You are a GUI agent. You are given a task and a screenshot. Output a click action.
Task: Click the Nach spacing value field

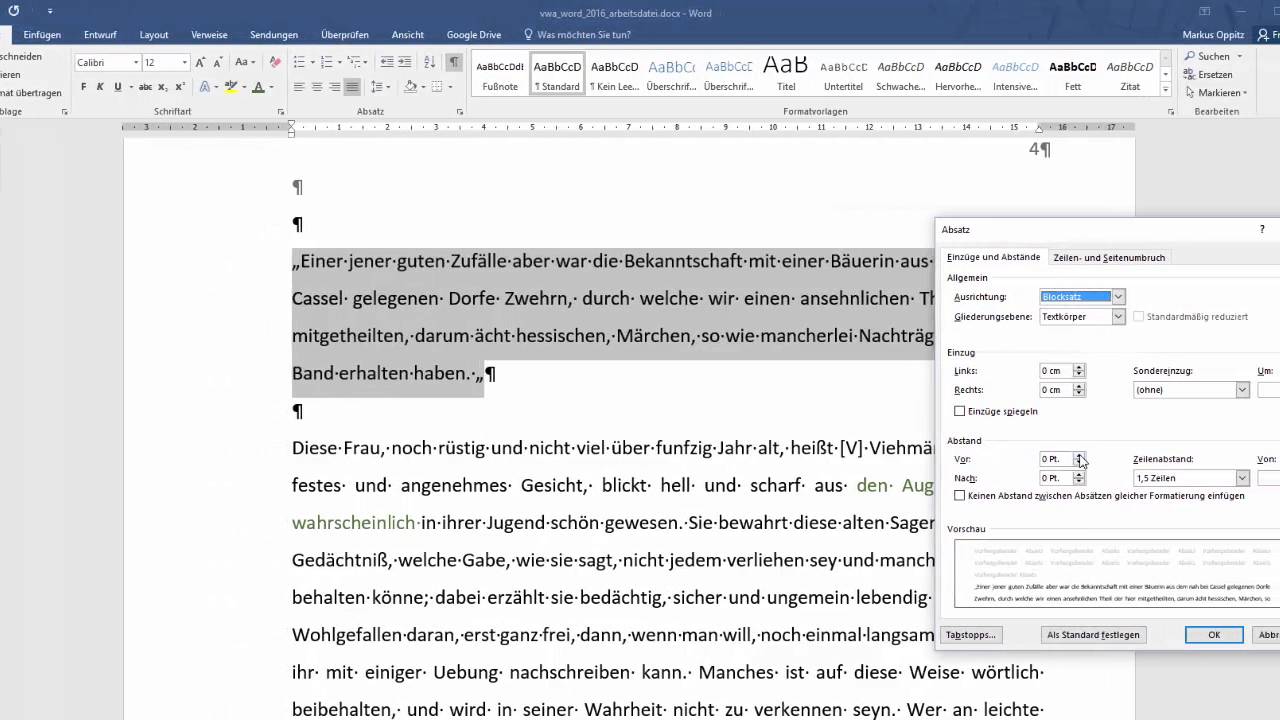[x=1055, y=478]
